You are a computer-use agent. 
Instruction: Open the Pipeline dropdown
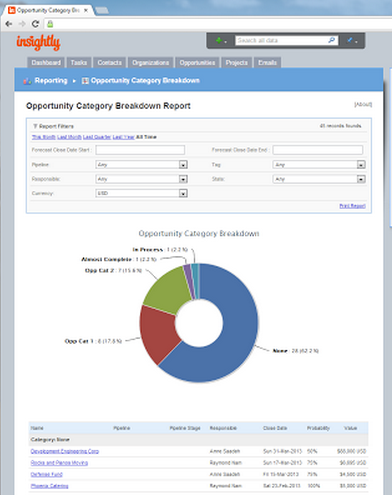(x=141, y=165)
